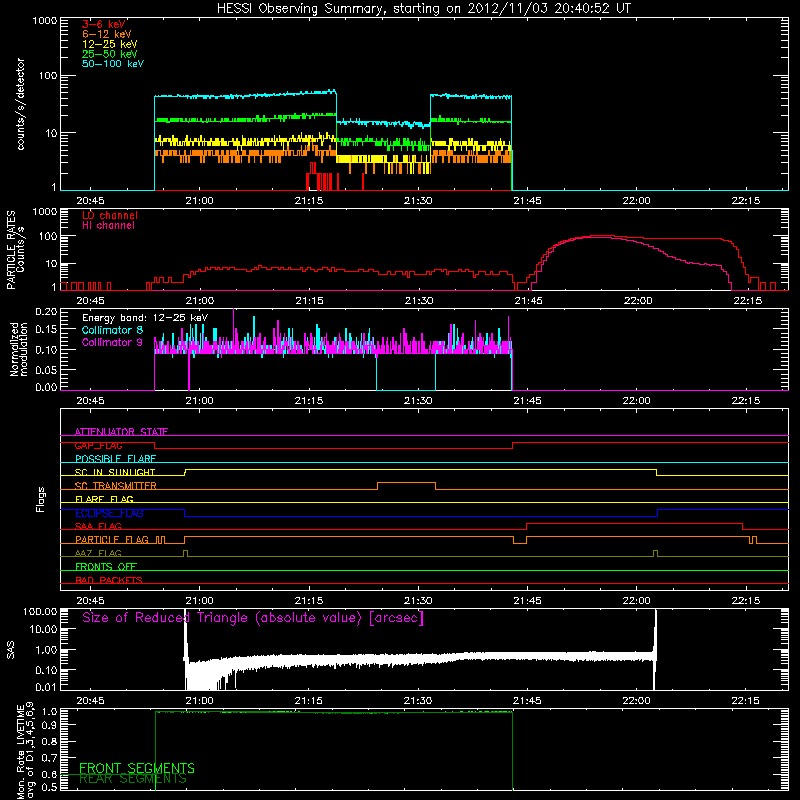Click the 1000 y-axis value on counts plot
The image size is (800, 800).
tap(44, 21)
